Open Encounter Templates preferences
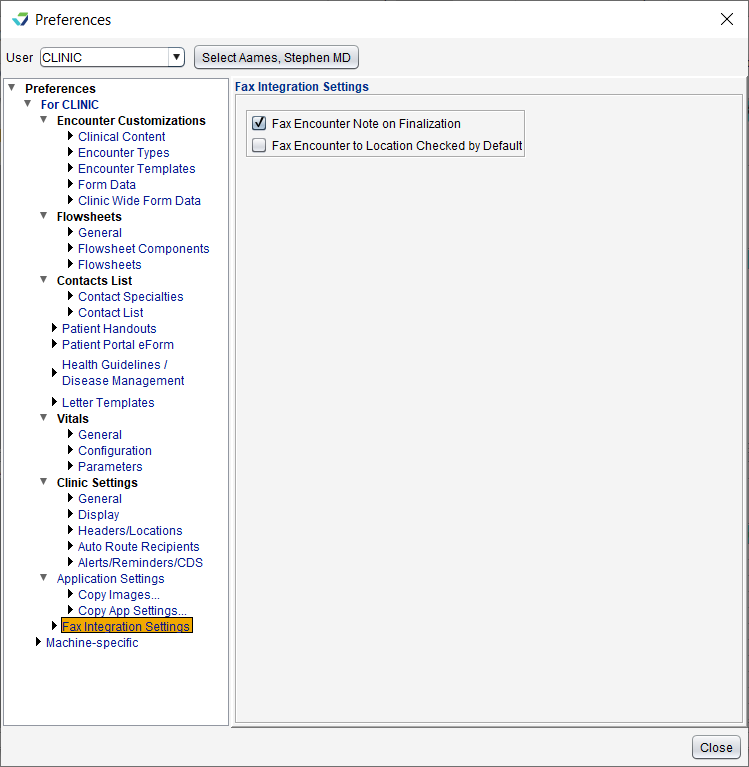Viewport: 749px width, 767px height. coord(137,169)
